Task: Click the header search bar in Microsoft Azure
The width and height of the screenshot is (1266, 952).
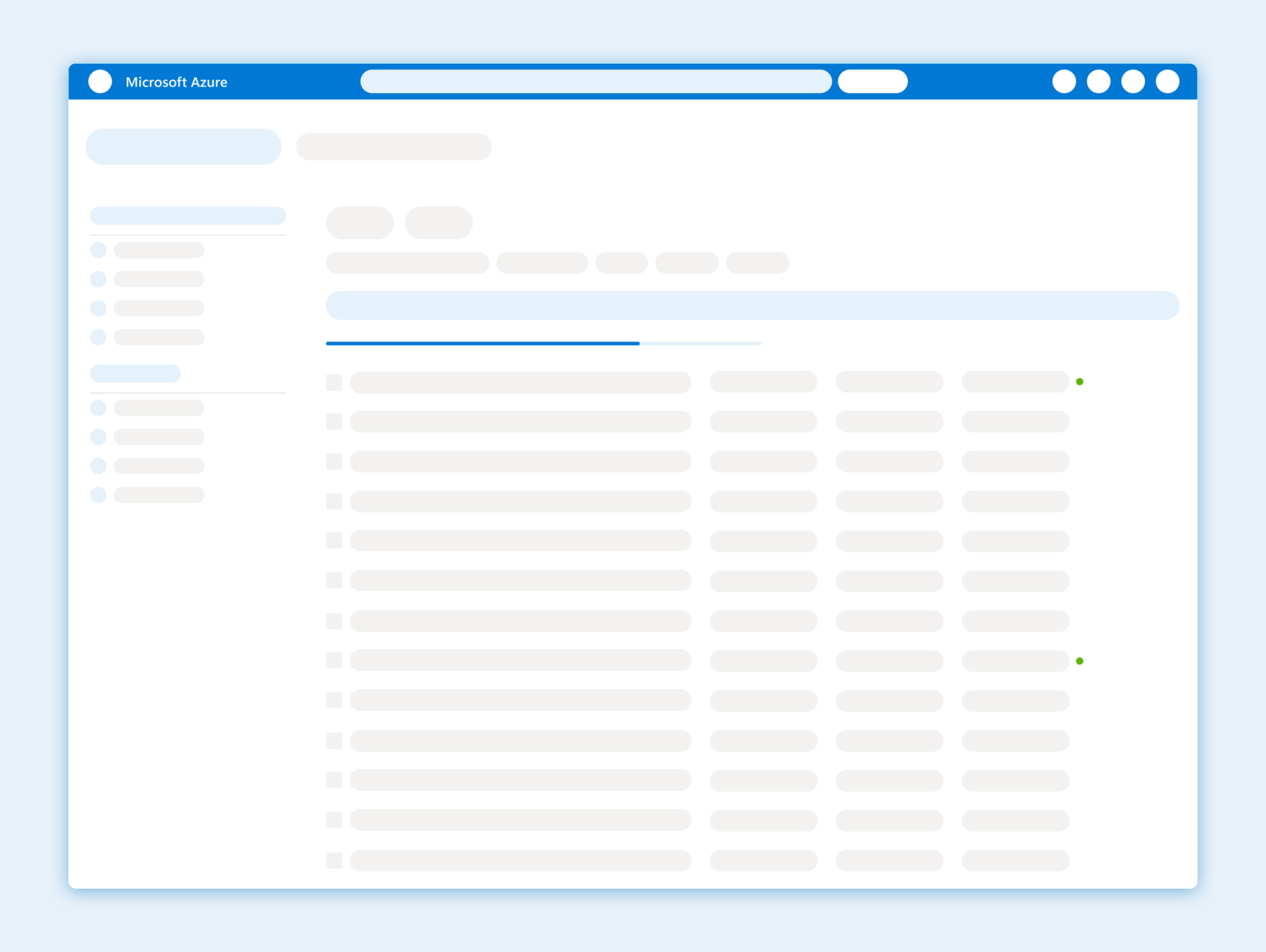Action: [x=595, y=81]
